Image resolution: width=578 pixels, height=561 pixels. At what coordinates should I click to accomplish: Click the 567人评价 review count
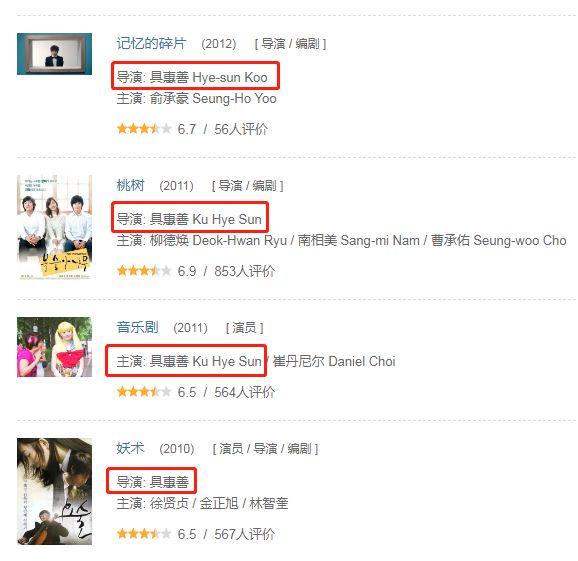(245, 534)
